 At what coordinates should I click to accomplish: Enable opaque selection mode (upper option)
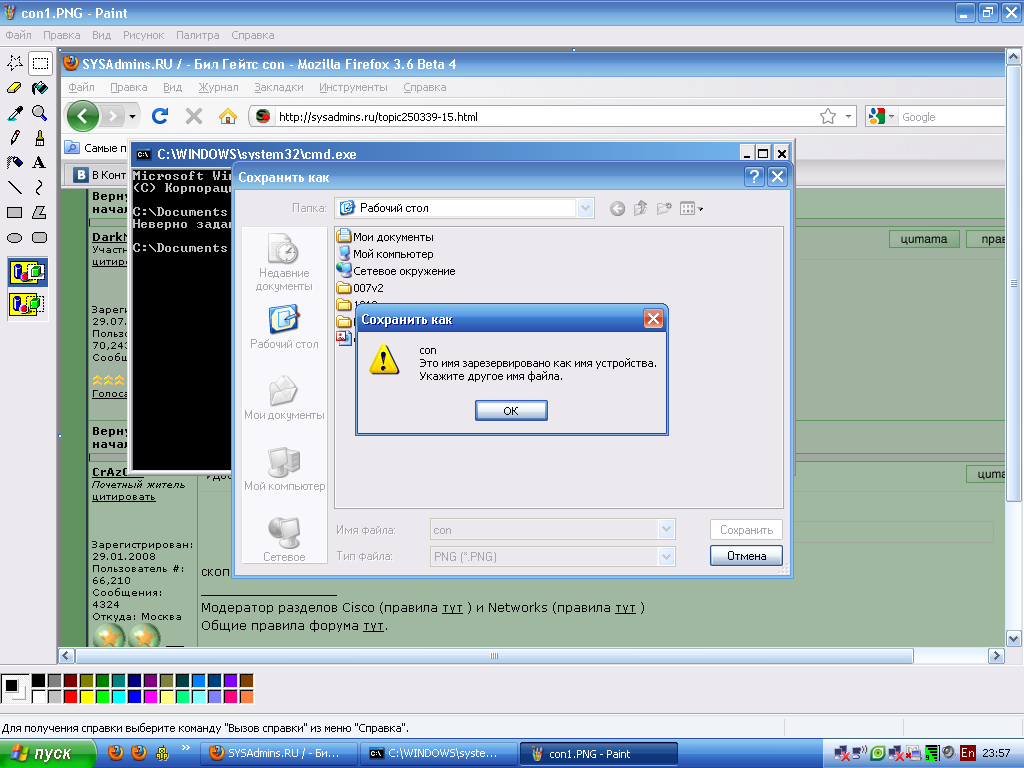[x=27, y=272]
